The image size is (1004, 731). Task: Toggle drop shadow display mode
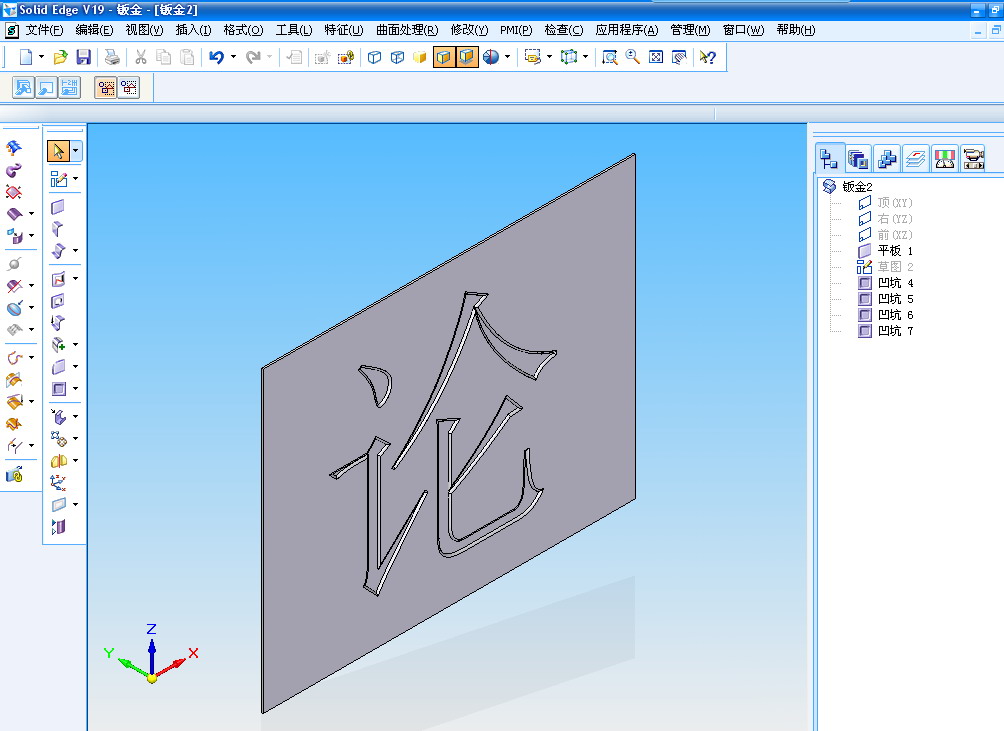click(467, 57)
